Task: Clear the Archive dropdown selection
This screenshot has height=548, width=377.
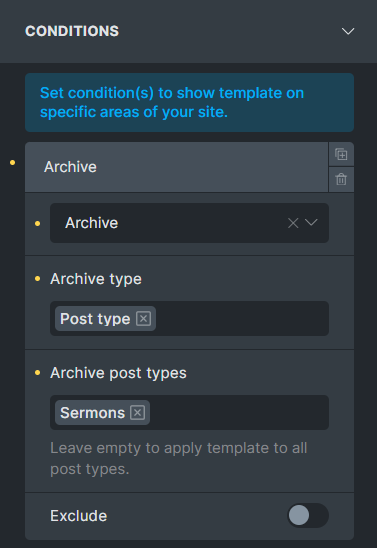Action: click(x=293, y=223)
